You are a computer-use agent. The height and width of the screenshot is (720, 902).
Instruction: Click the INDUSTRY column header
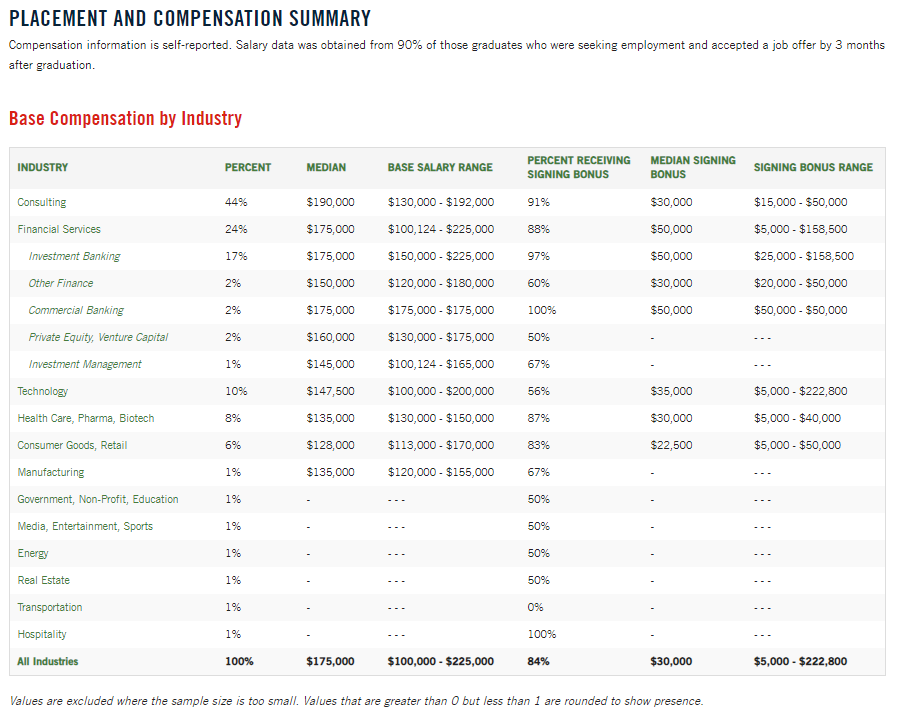(43, 168)
